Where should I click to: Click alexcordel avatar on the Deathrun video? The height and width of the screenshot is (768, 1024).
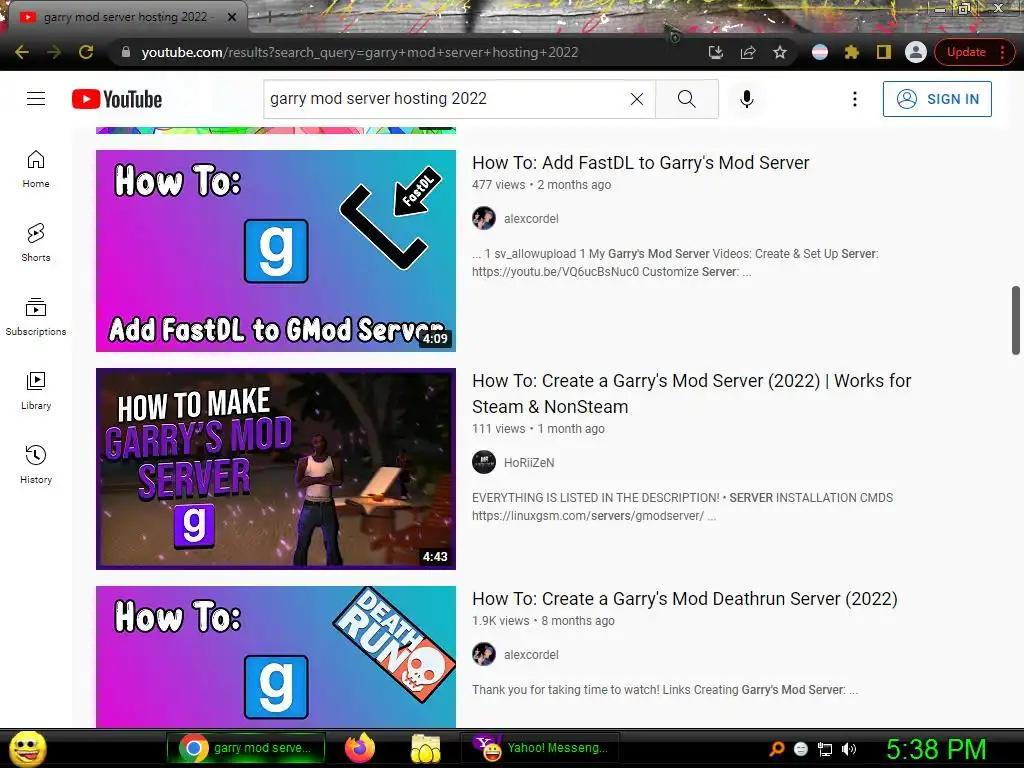click(x=484, y=654)
